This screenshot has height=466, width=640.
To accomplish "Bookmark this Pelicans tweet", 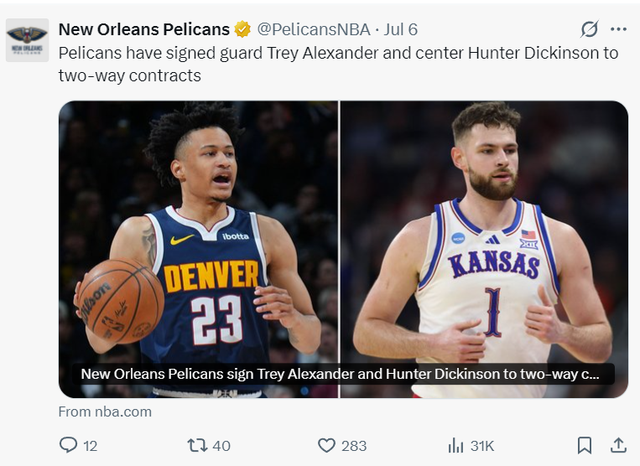I will [585, 445].
